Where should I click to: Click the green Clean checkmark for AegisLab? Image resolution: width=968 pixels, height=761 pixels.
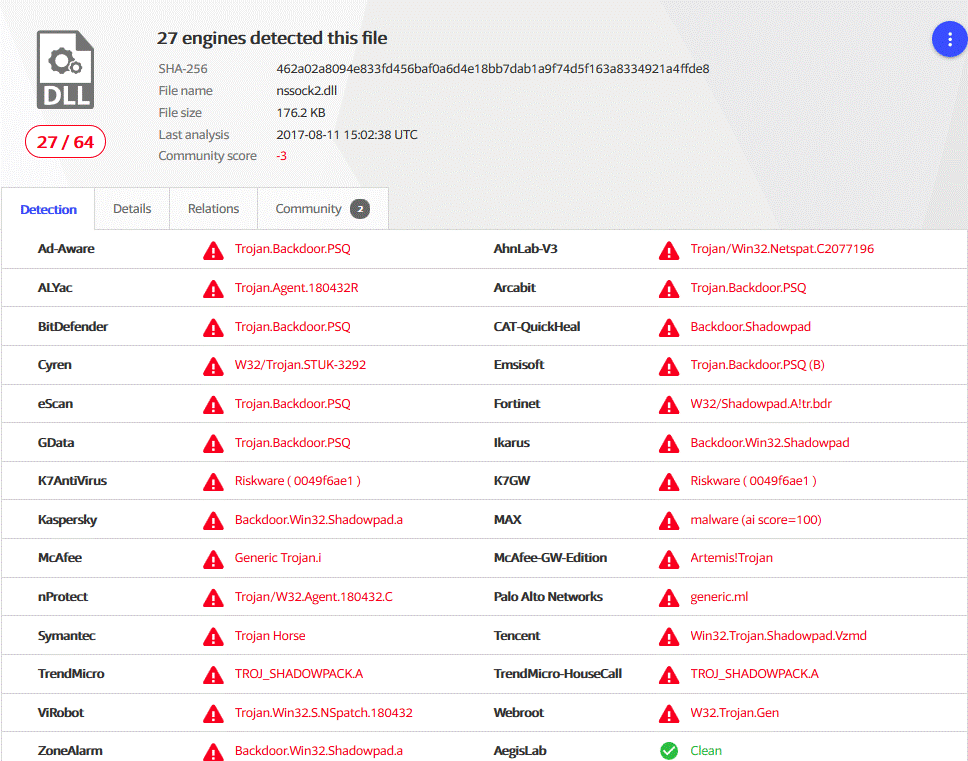[x=669, y=750]
